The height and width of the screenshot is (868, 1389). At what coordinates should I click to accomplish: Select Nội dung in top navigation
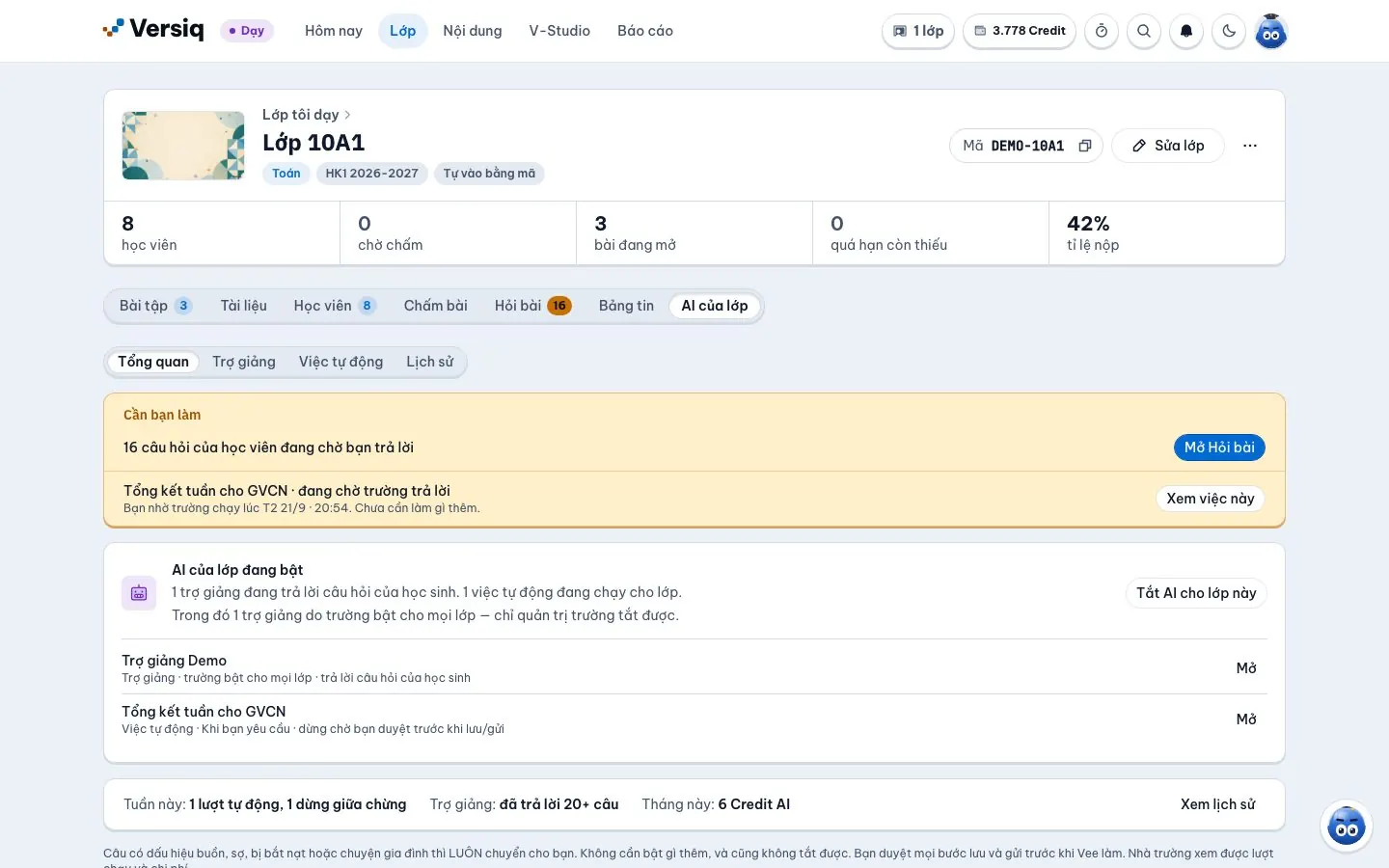tap(473, 31)
